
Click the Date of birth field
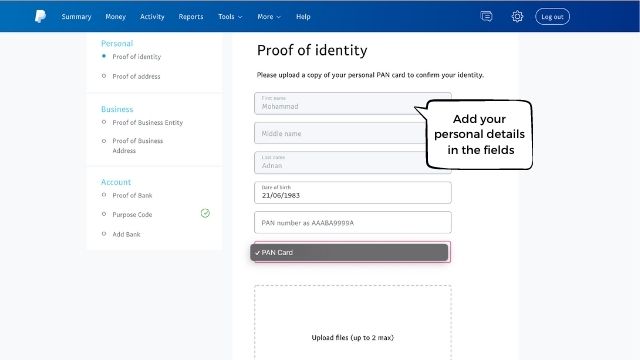coord(353,192)
